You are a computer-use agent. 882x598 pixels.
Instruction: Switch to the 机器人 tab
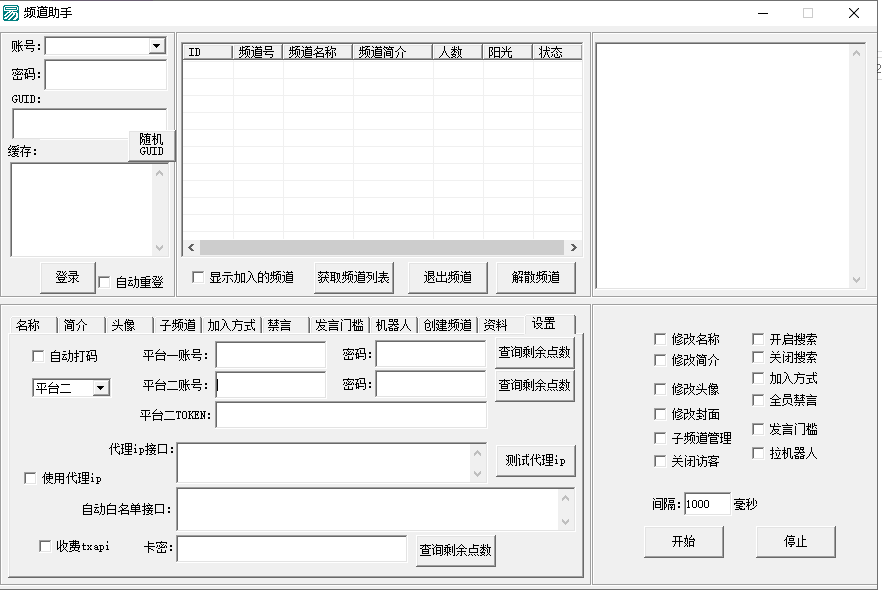392,325
